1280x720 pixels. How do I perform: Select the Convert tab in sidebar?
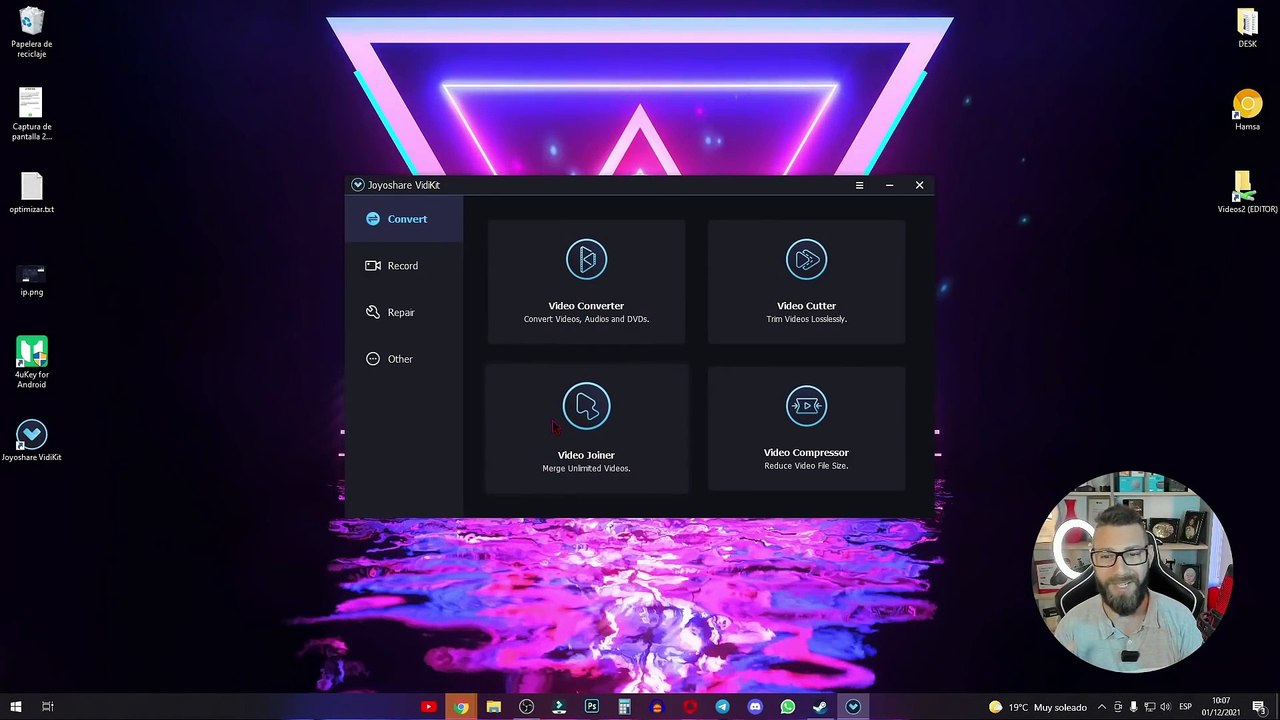coord(404,219)
